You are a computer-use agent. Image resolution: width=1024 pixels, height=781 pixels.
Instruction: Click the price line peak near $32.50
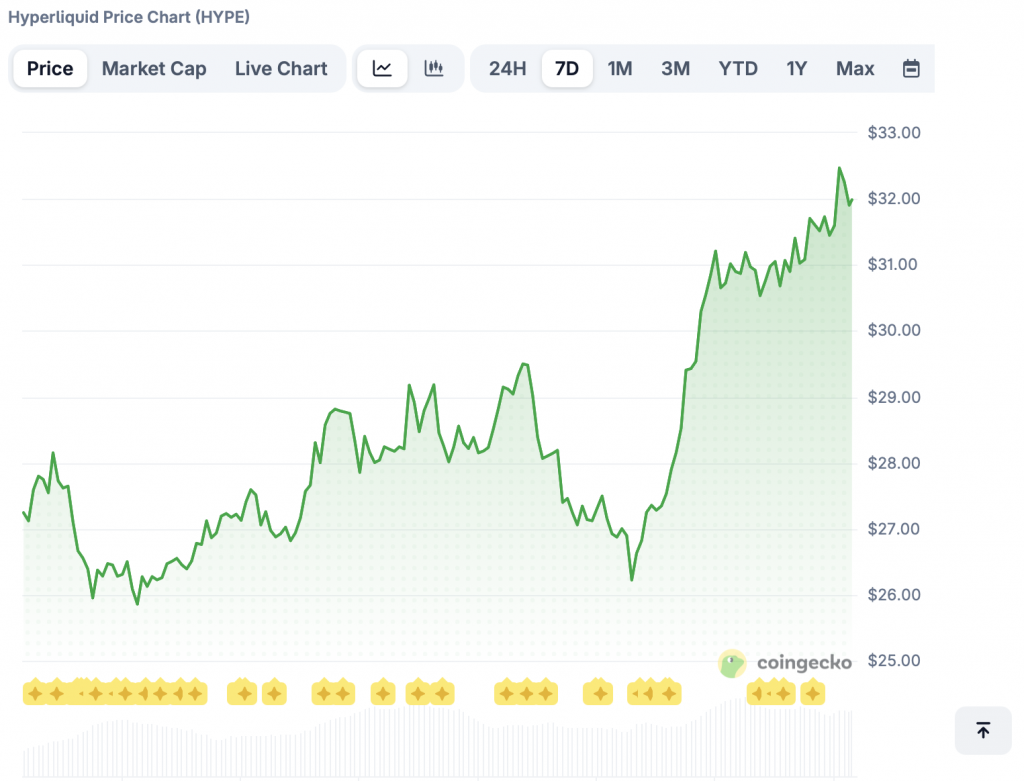tap(839, 168)
